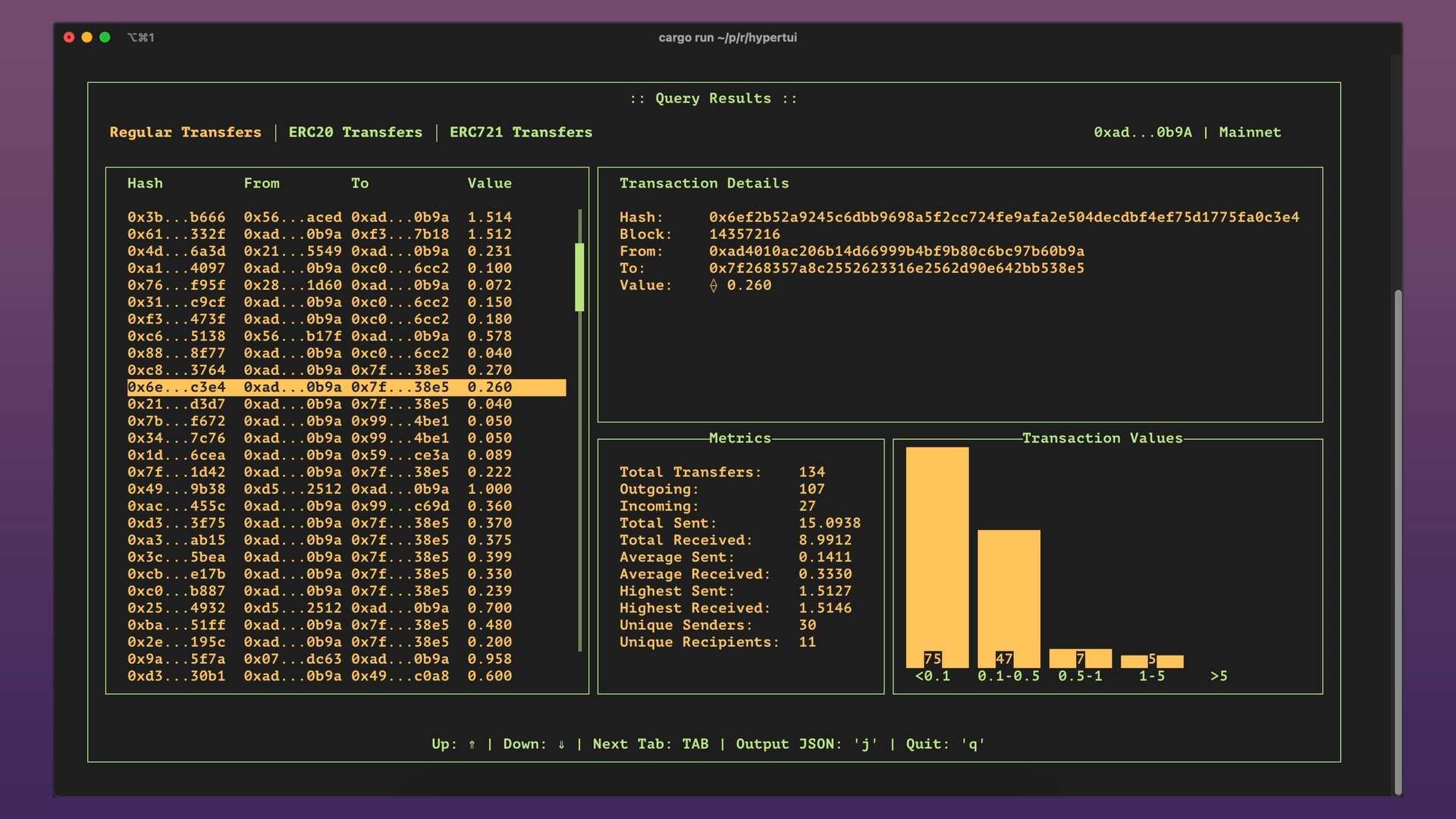The height and width of the screenshot is (819, 1456).
Task: Click the green scrollbar thumb in transfers list
Action: (579, 277)
